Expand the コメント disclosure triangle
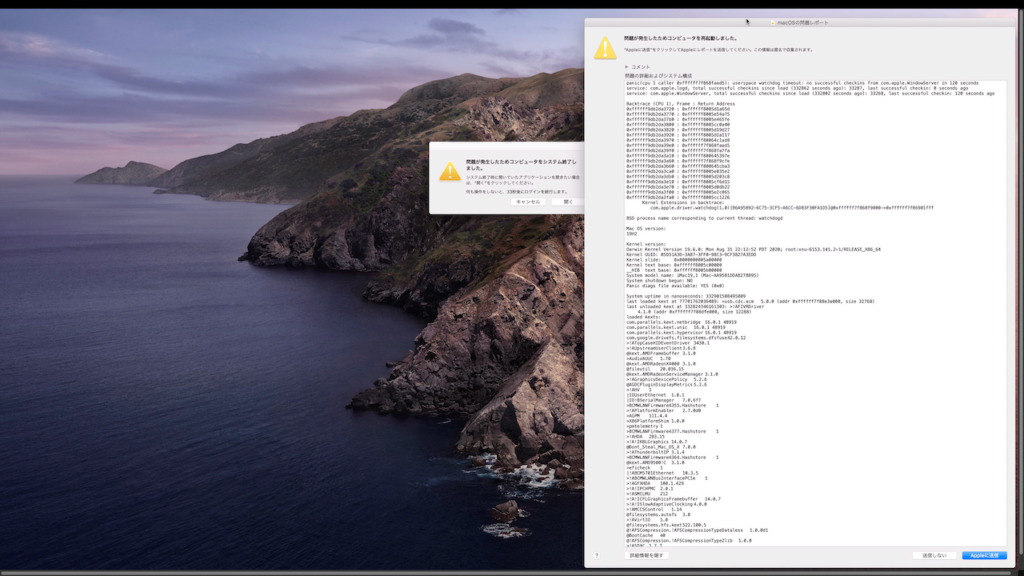The width and height of the screenshot is (1024, 576). pyautogui.click(x=627, y=67)
